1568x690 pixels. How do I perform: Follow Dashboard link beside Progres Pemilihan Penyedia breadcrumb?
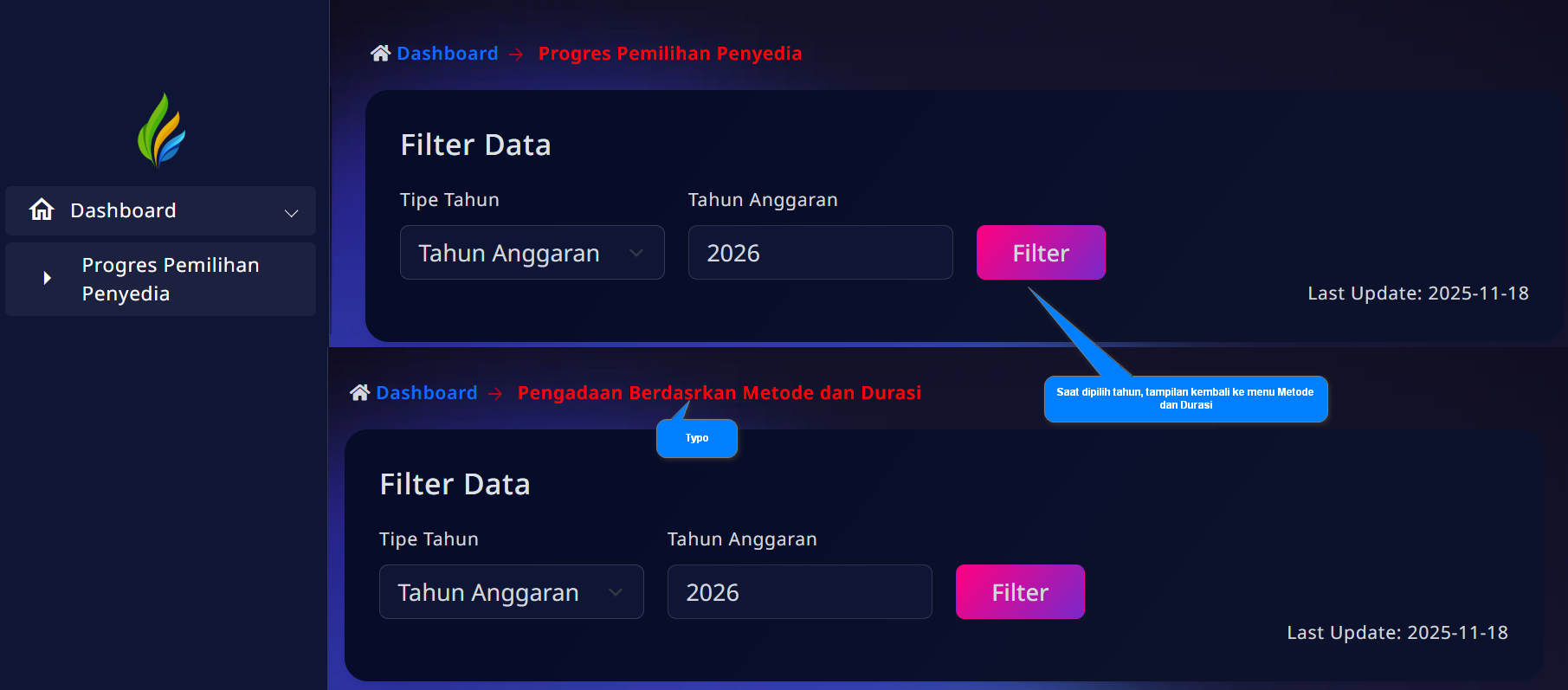[x=447, y=54]
